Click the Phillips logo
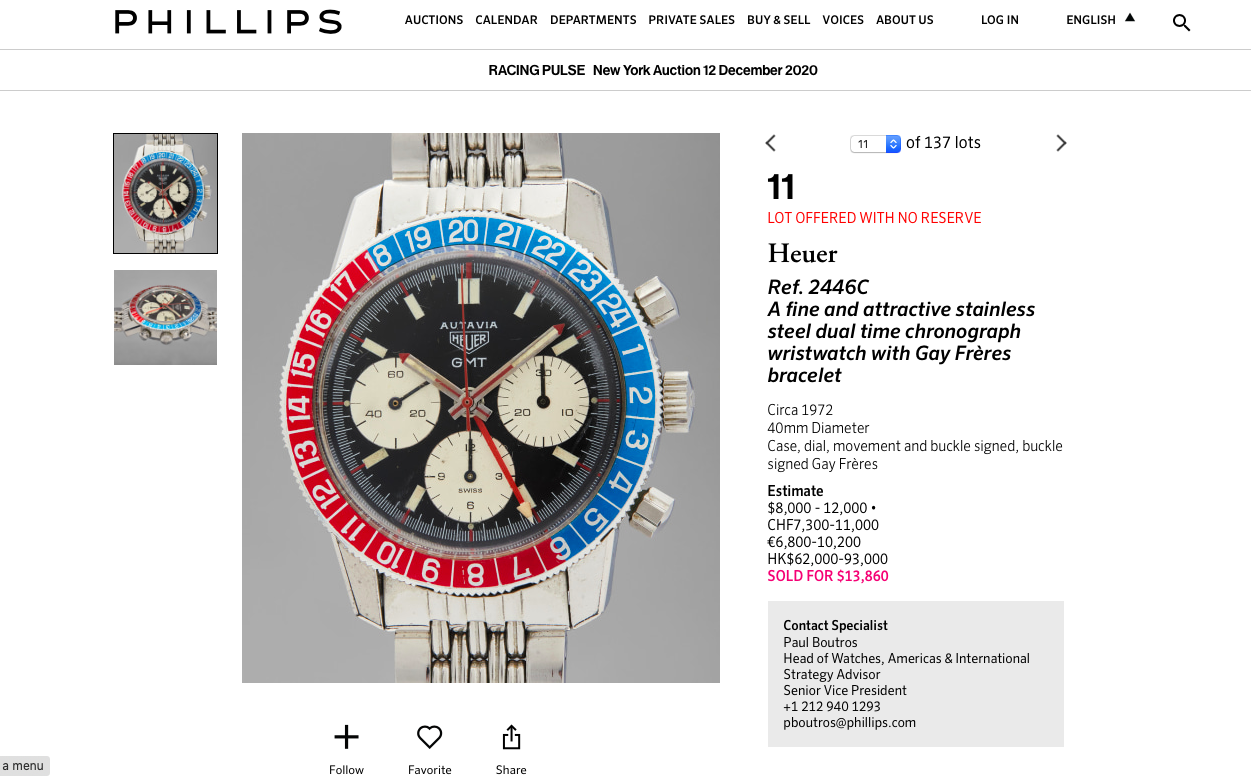This screenshot has width=1251, height=776. (x=228, y=22)
